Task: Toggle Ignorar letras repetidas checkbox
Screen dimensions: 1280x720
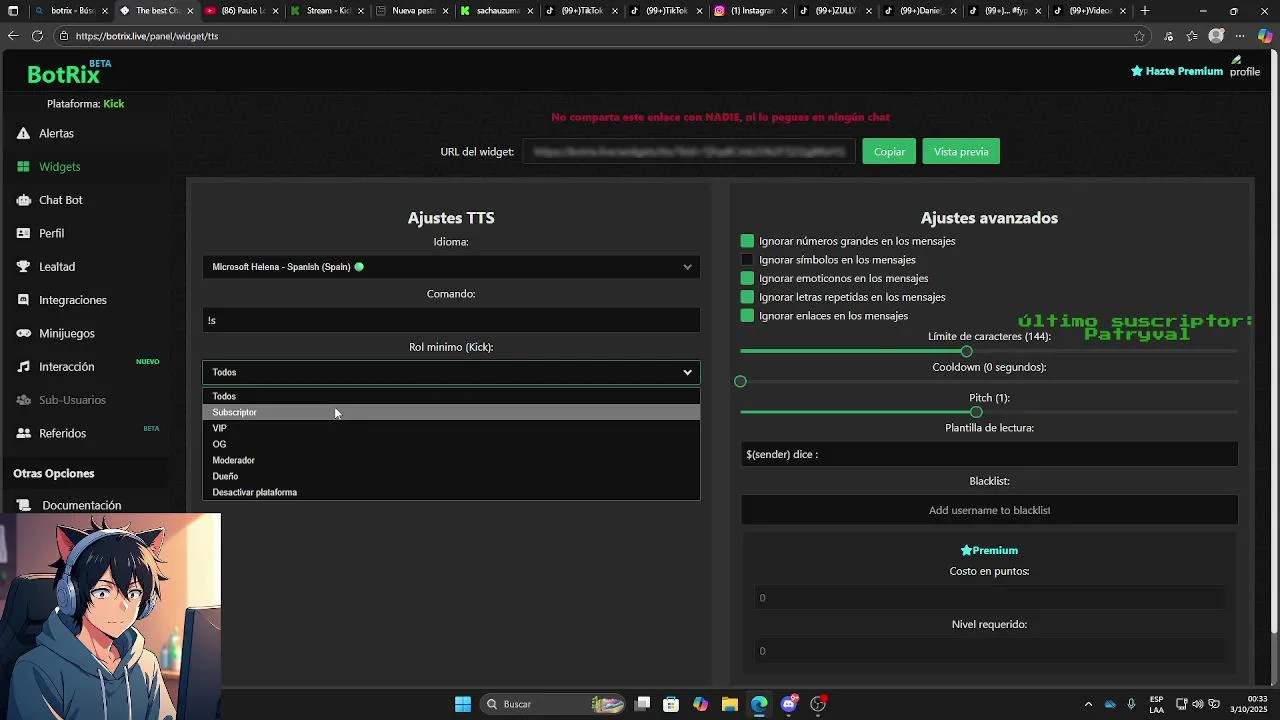Action: tap(747, 297)
